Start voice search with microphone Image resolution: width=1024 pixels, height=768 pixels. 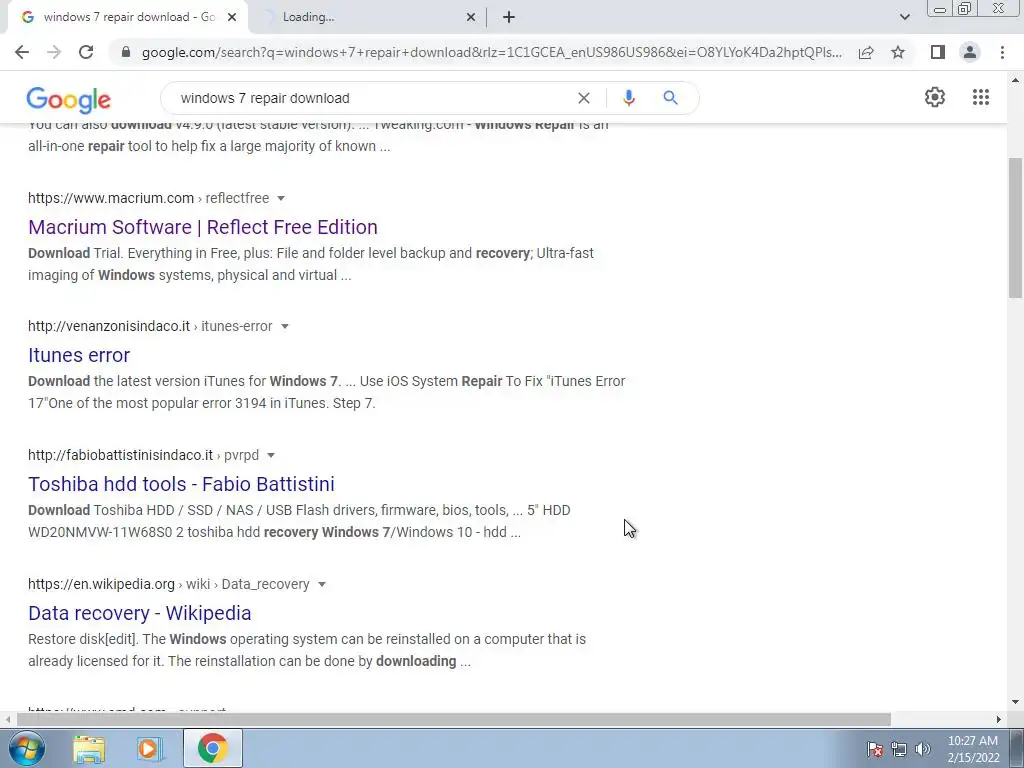(x=628, y=98)
